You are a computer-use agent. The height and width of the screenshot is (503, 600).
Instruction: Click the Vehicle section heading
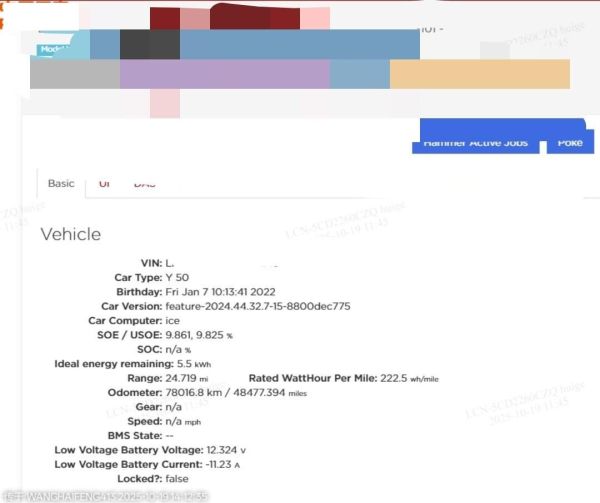pyautogui.click(x=70, y=234)
